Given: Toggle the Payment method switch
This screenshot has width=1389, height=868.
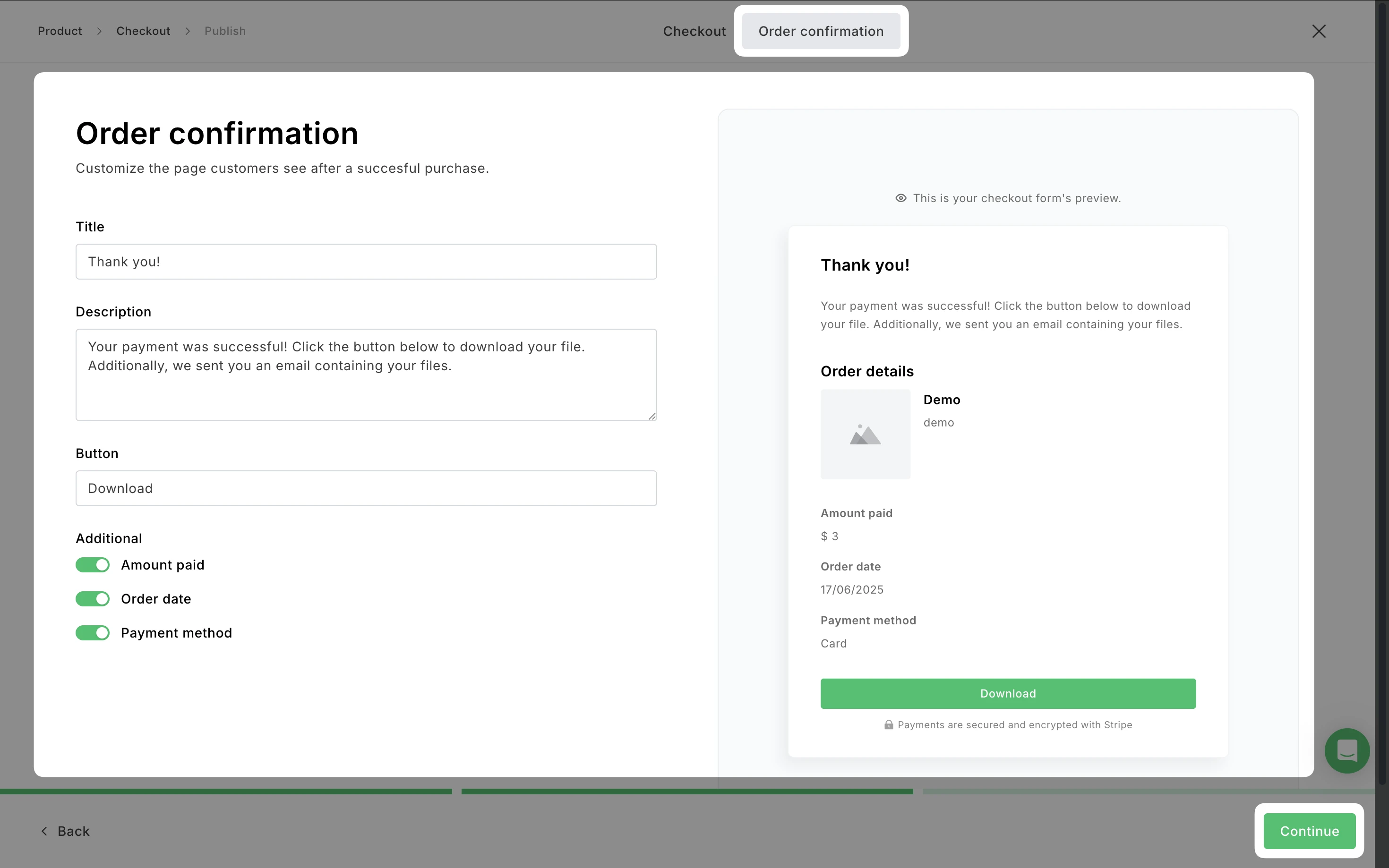Looking at the screenshot, I should pyautogui.click(x=93, y=633).
